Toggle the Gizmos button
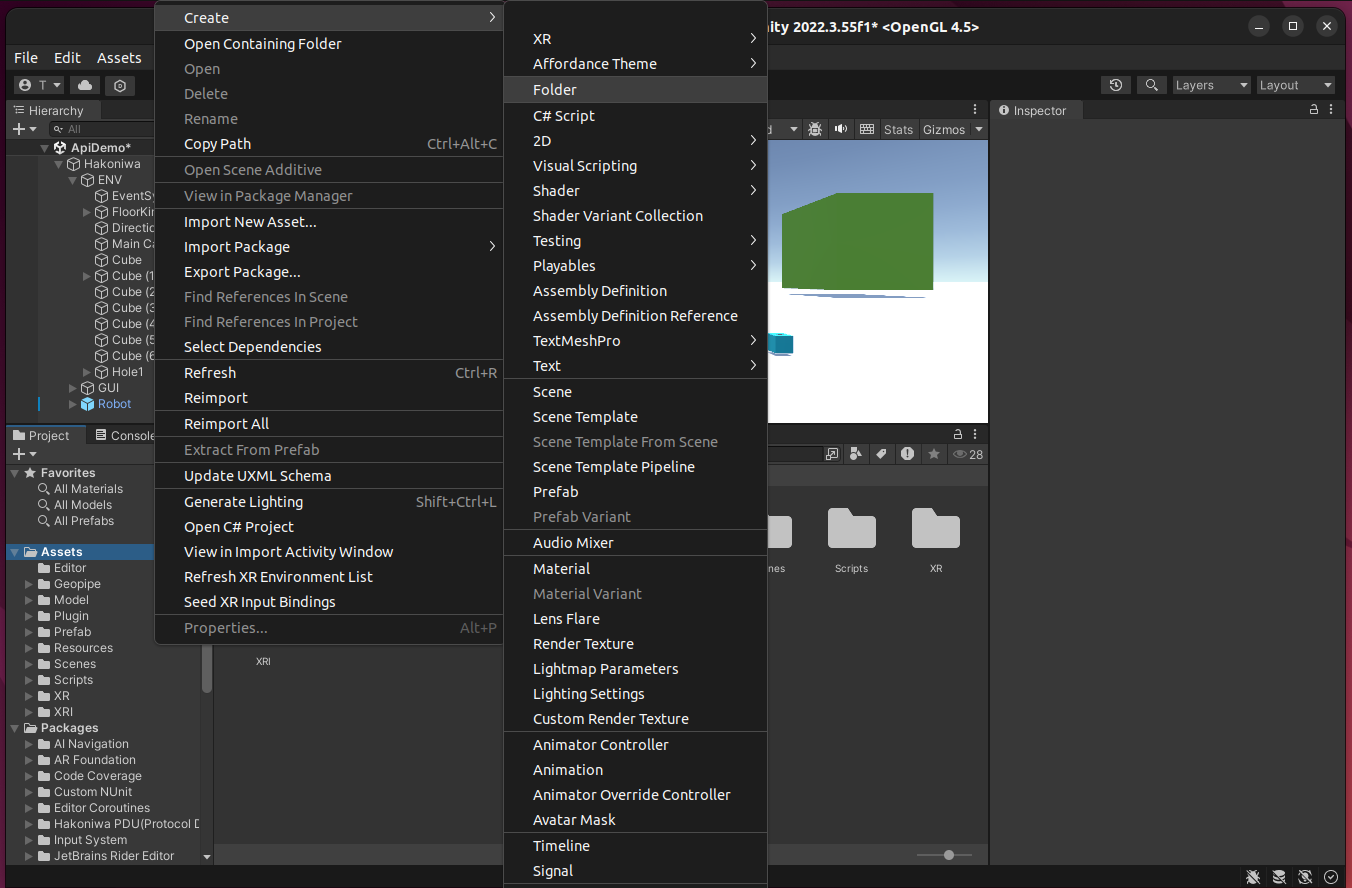 pyautogui.click(x=944, y=129)
